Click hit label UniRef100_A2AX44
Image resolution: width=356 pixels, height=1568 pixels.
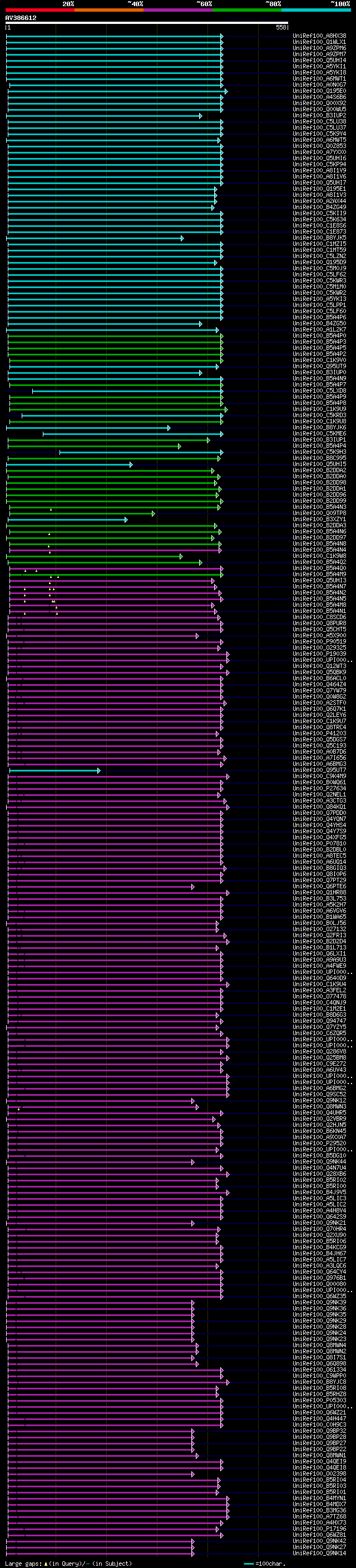pyautogui.click(x=319, y=201)
